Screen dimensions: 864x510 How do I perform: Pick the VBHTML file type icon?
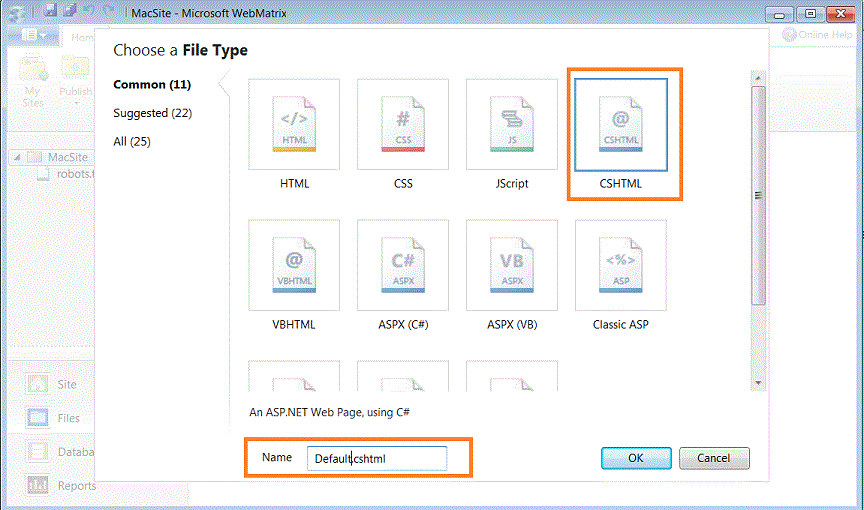[294, 265]
